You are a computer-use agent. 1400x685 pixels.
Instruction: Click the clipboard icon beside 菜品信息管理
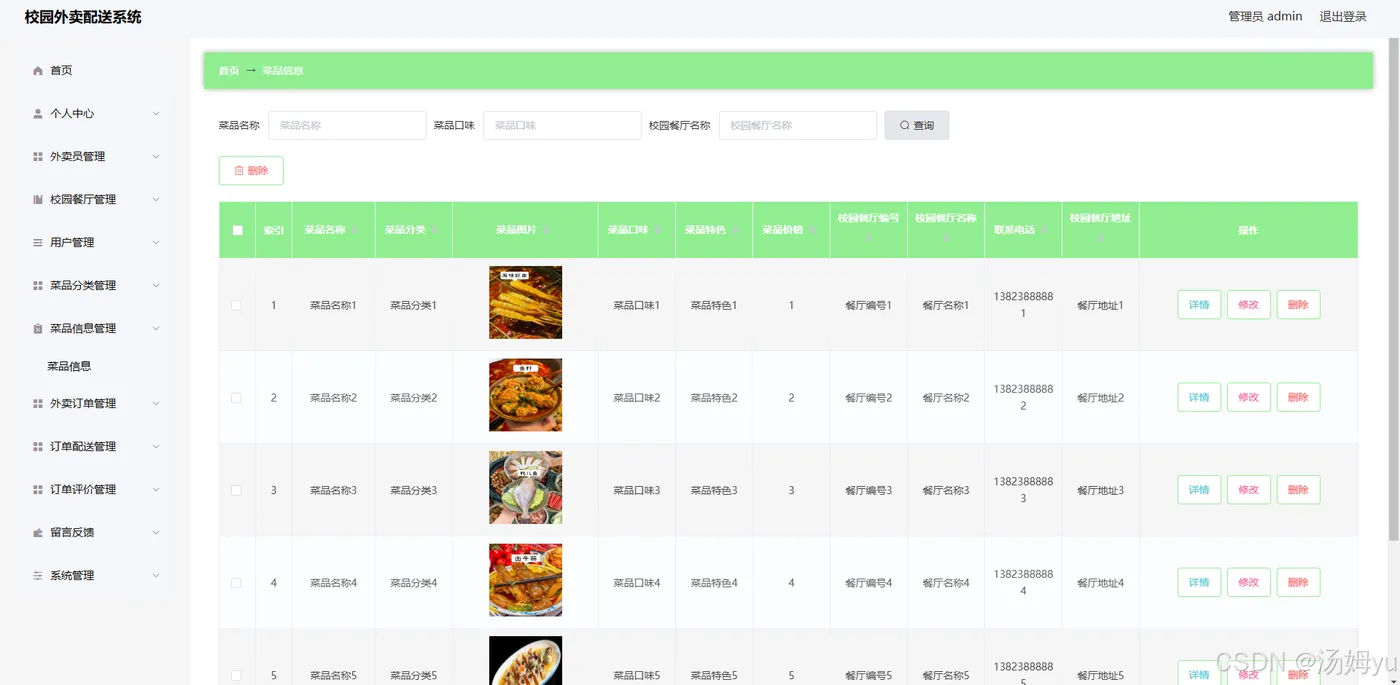(38, 329)
